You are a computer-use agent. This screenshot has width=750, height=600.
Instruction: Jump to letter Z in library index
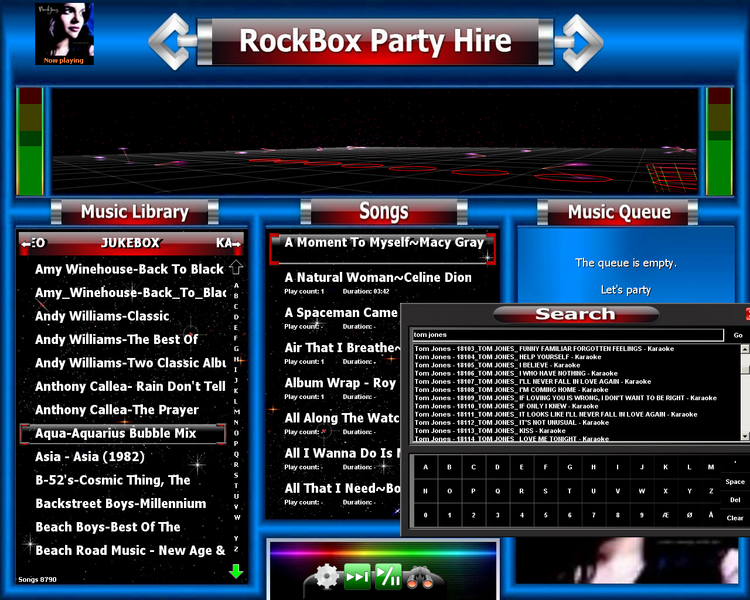click(x=236, y=549)
